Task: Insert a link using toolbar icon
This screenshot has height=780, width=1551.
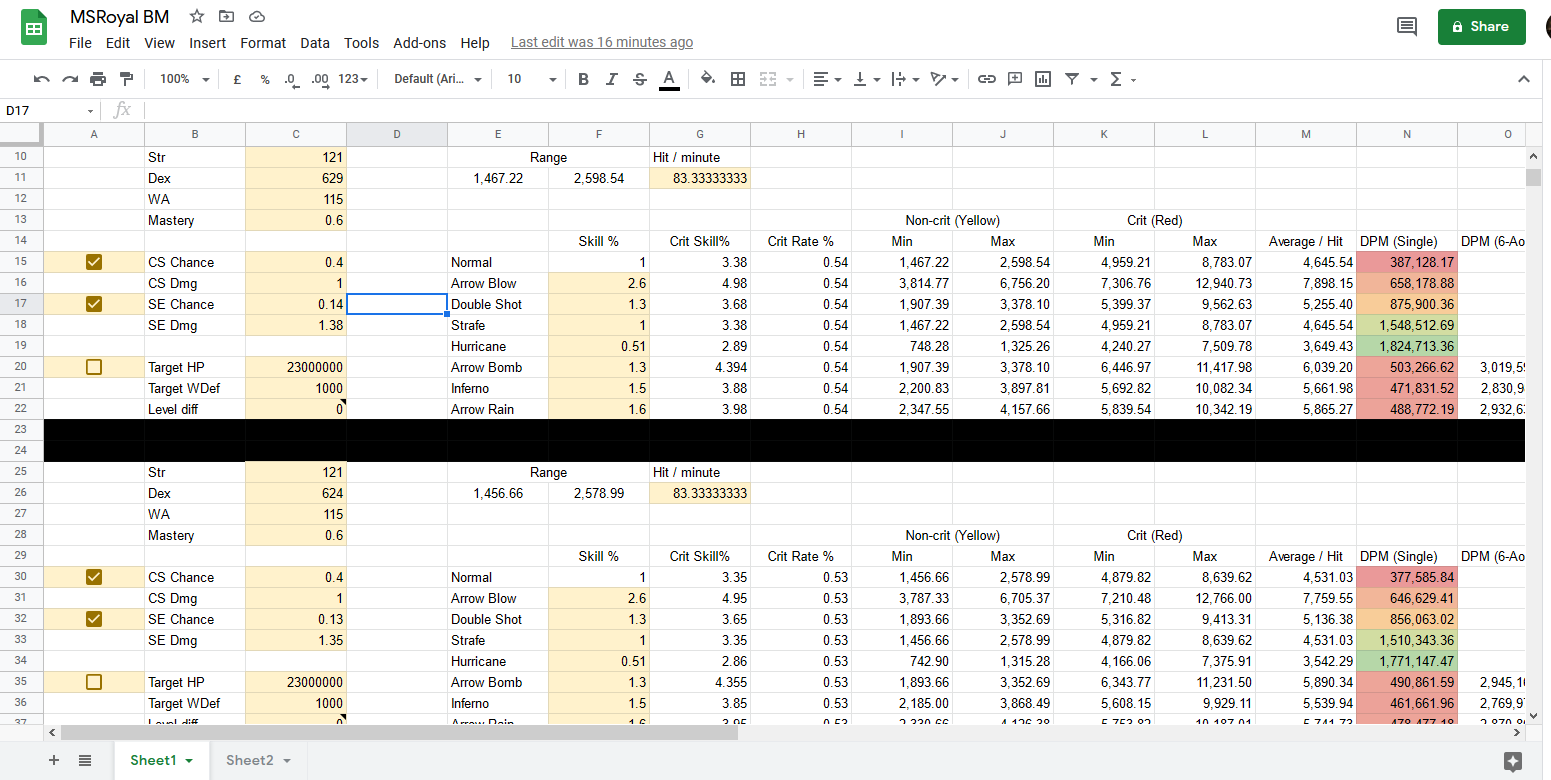Action: coord(987,79)
